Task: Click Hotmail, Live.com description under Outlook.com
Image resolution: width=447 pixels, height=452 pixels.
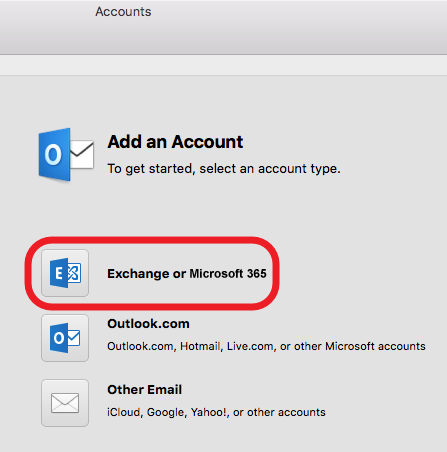Action: pos(266,346)
